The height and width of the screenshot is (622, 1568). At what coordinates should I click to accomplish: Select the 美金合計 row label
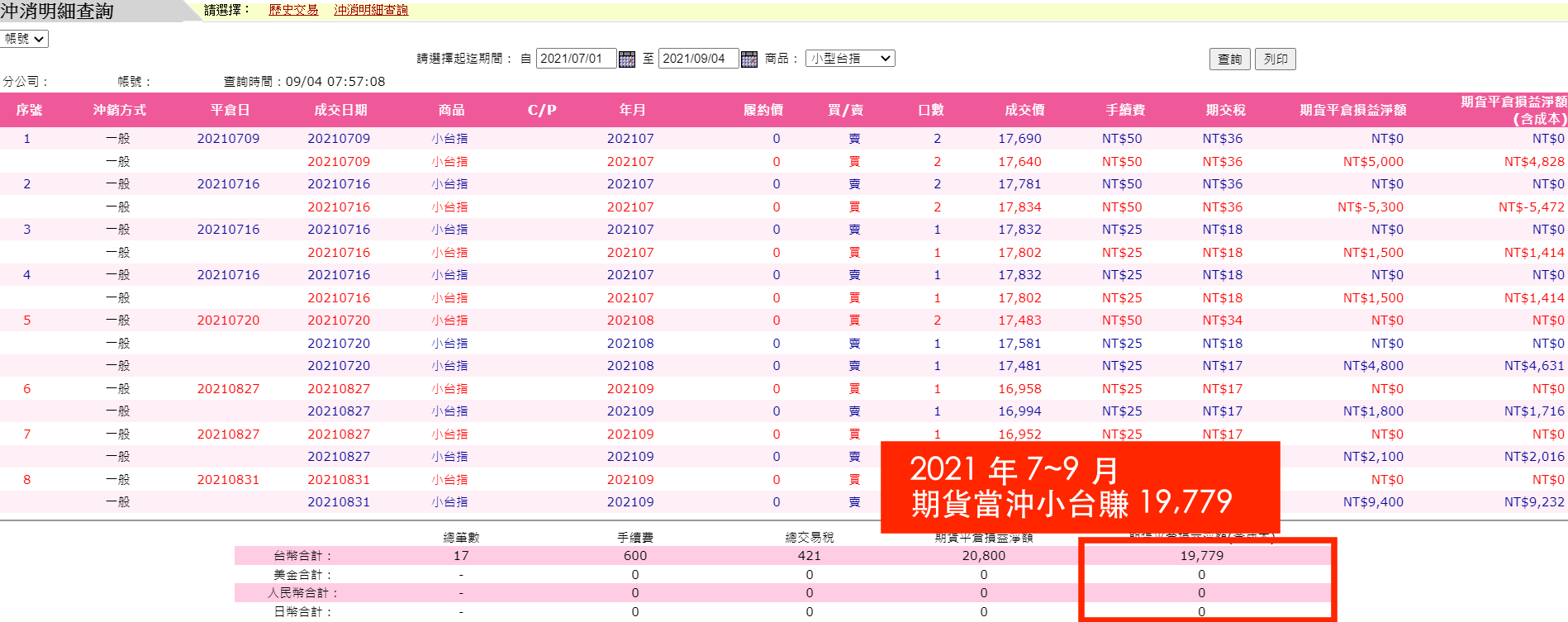tap(302, 575)
